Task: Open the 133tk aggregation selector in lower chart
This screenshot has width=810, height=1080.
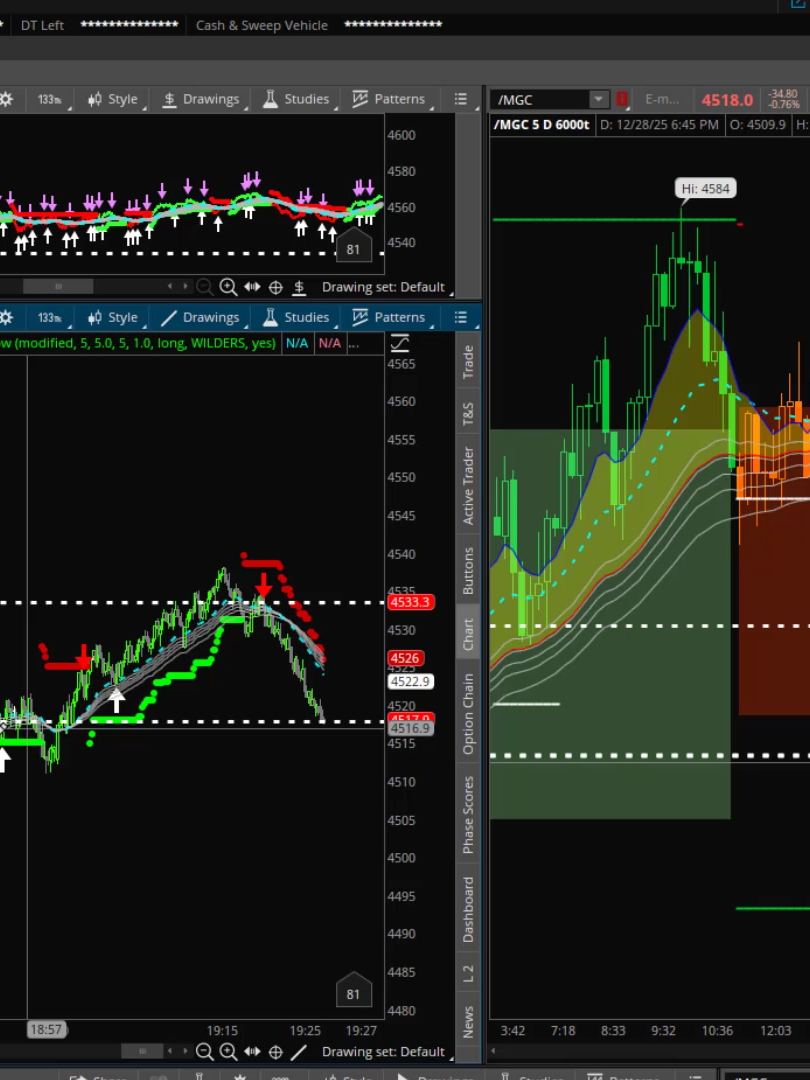Action: point(50,318)
